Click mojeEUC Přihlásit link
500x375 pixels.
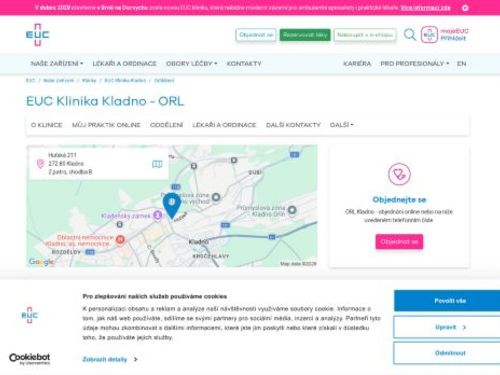(454, 35)
